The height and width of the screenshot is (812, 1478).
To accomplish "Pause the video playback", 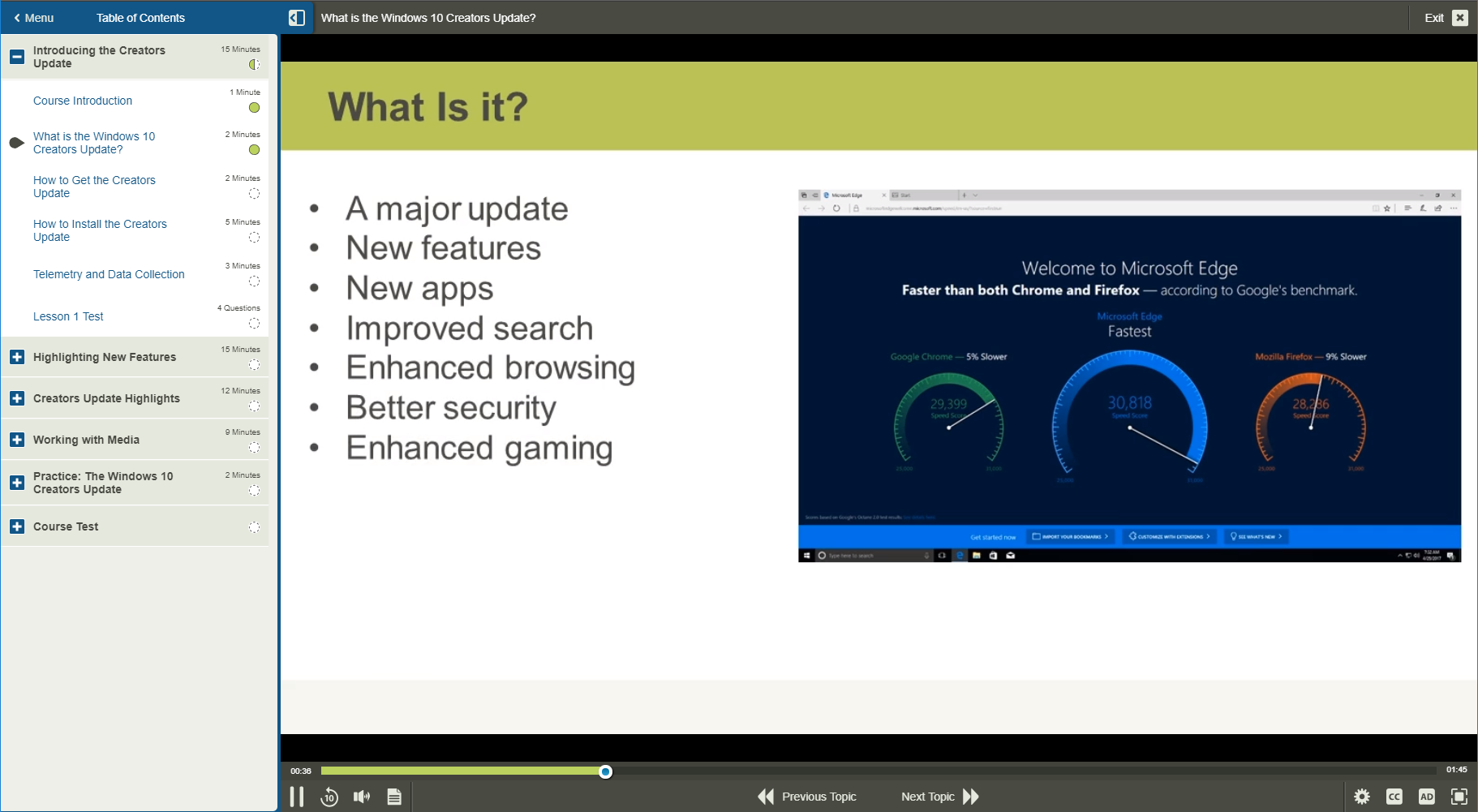I will (297, 796).
